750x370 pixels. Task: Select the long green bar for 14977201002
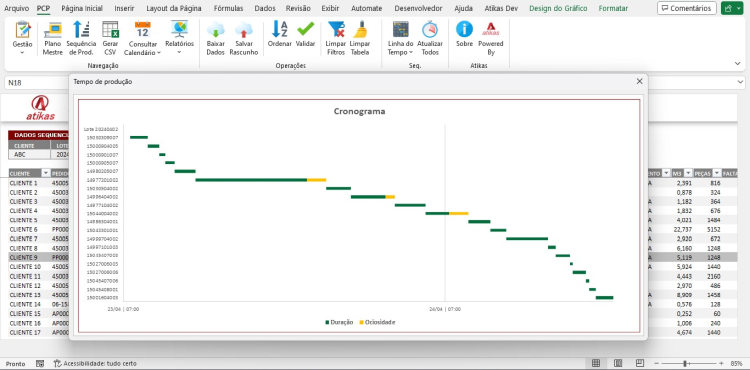click(x=251, y=180)
